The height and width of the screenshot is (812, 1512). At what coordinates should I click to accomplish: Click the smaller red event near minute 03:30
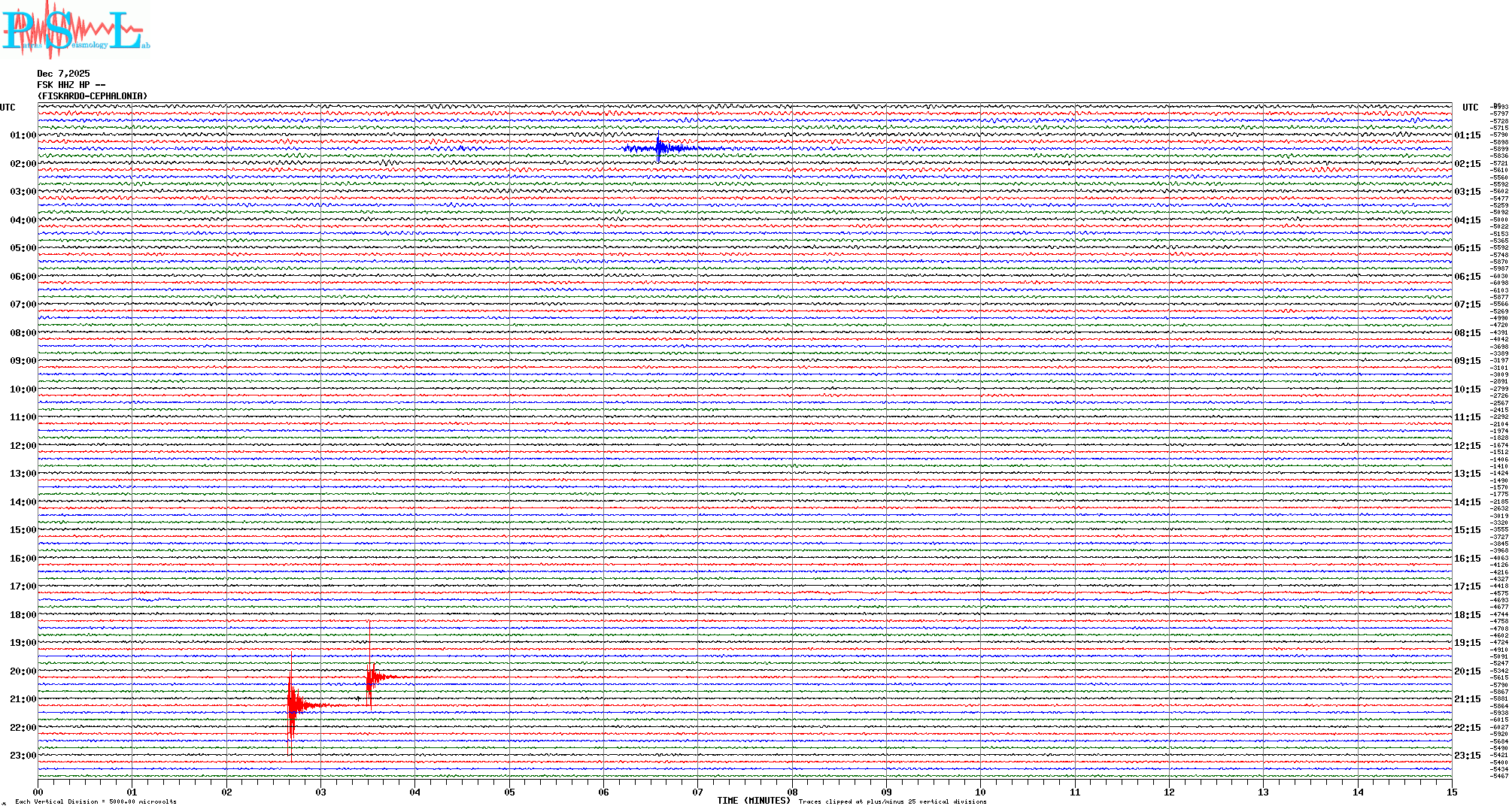click(x=371, y=677)
